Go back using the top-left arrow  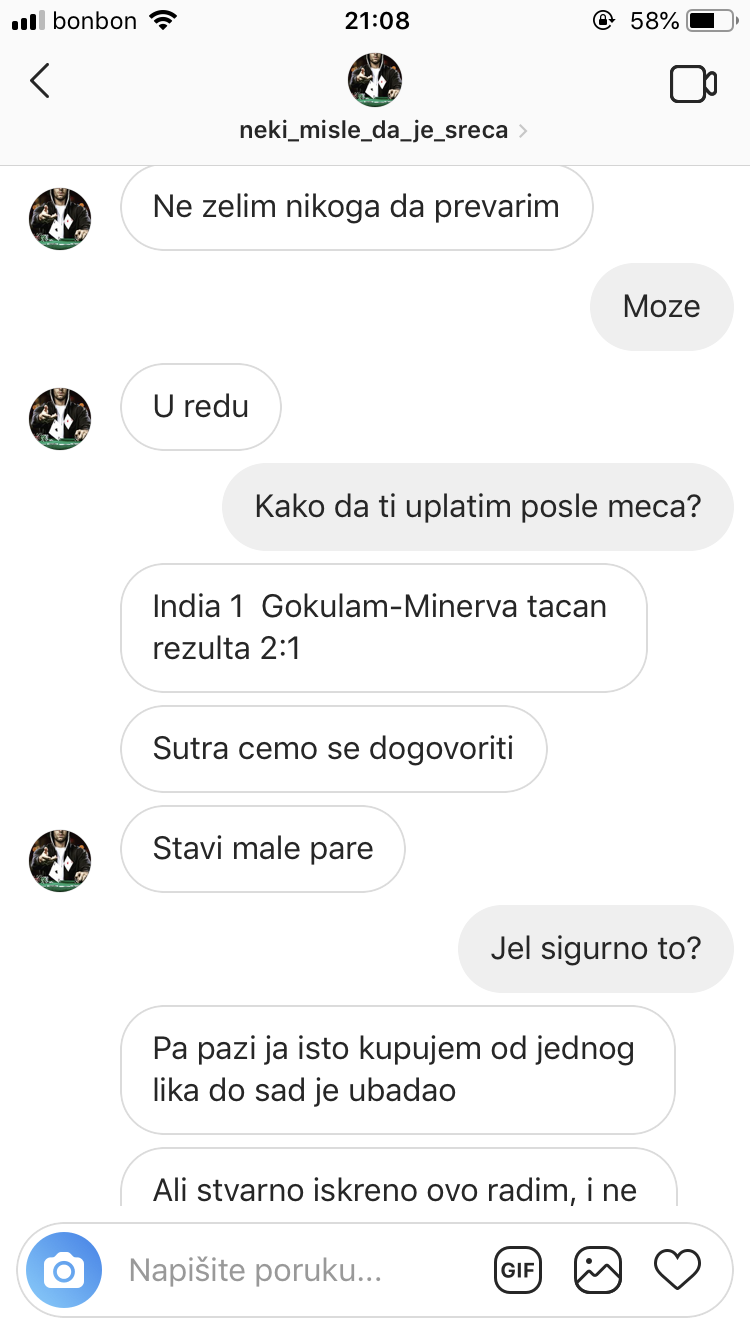(40, 81)
